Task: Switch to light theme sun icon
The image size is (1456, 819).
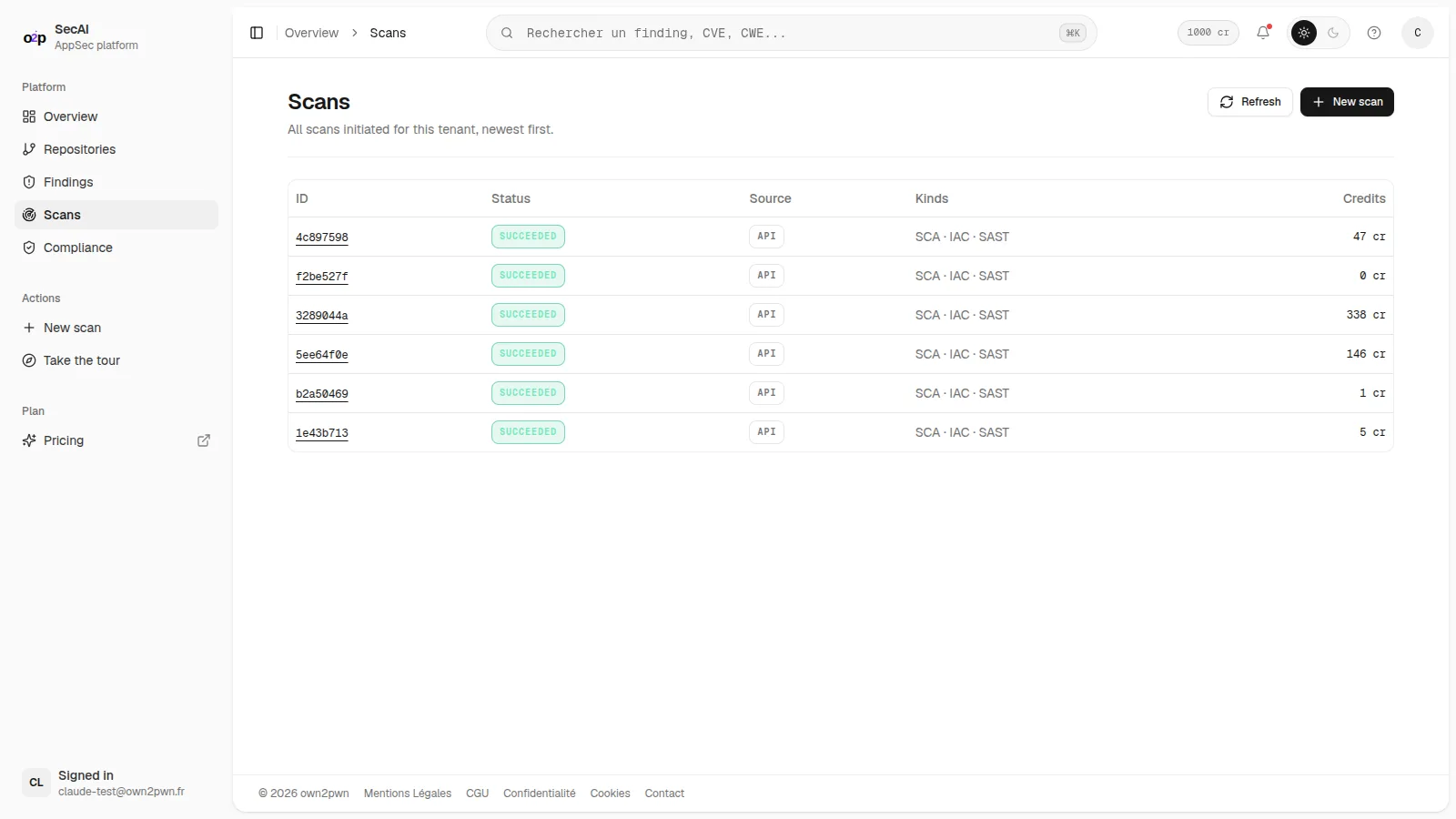Action: [1304, 33]
